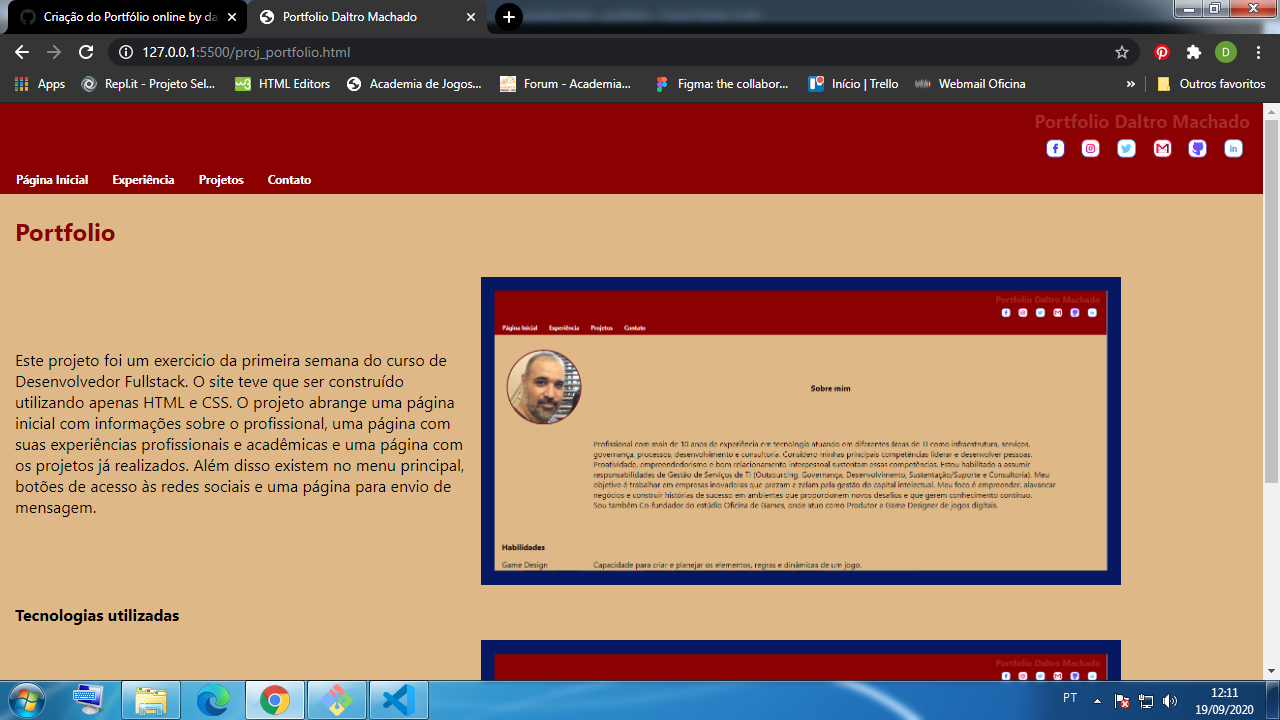Open Experiência in the site menu
The width and height of the screenshot is (1280, 720).
coord(143,180)
